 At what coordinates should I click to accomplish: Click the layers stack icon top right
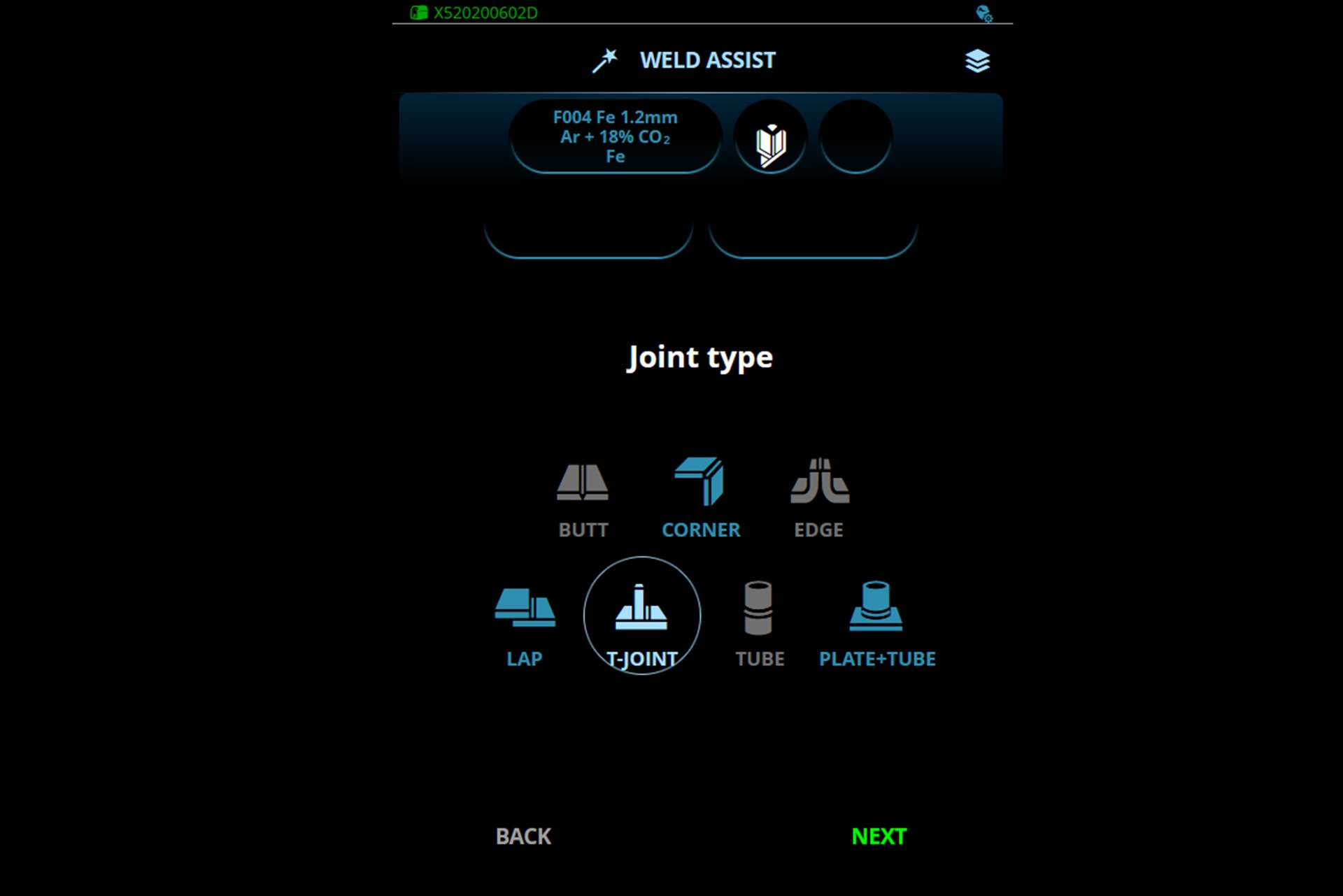coord(977,60)
